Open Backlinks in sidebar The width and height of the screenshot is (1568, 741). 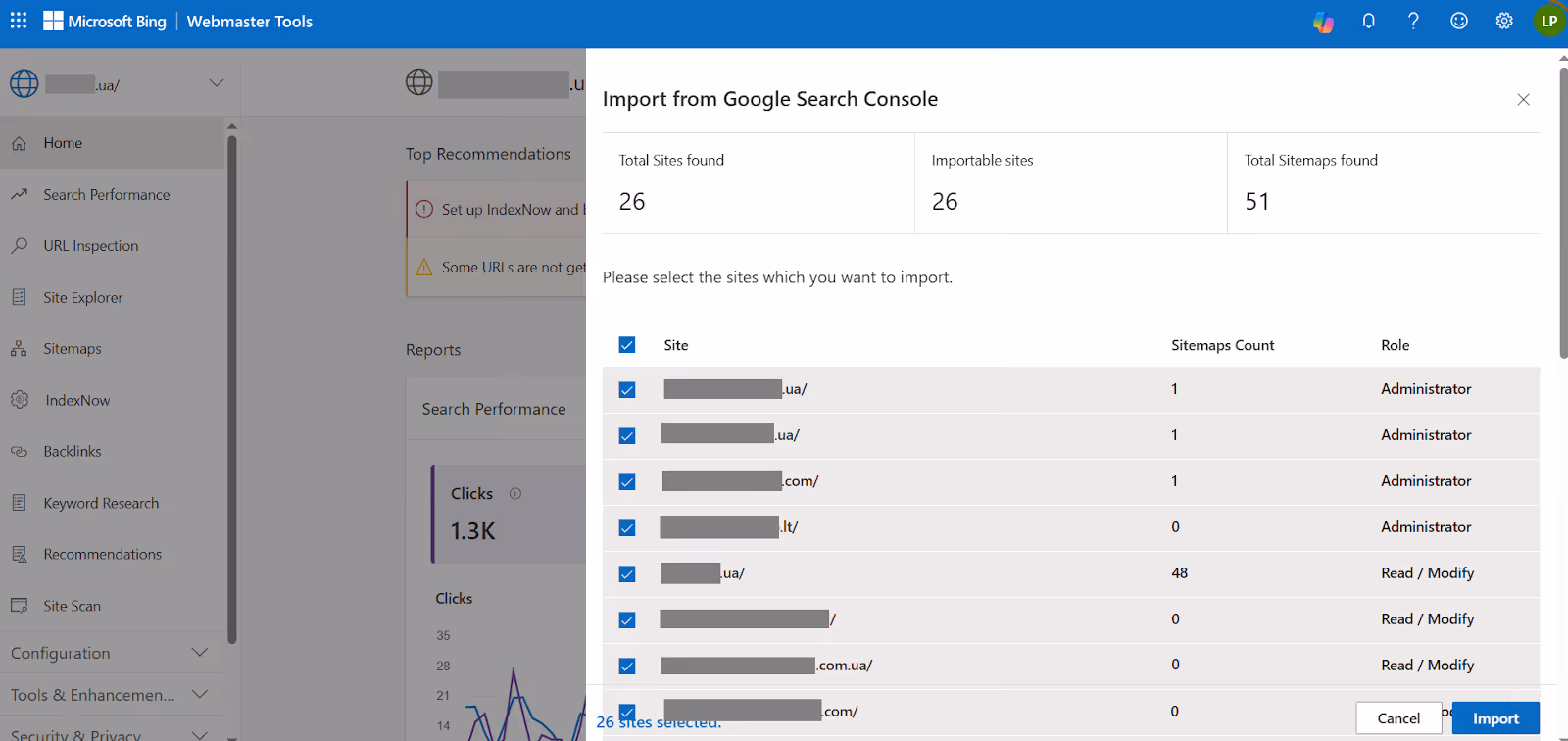tap(113, 451)
